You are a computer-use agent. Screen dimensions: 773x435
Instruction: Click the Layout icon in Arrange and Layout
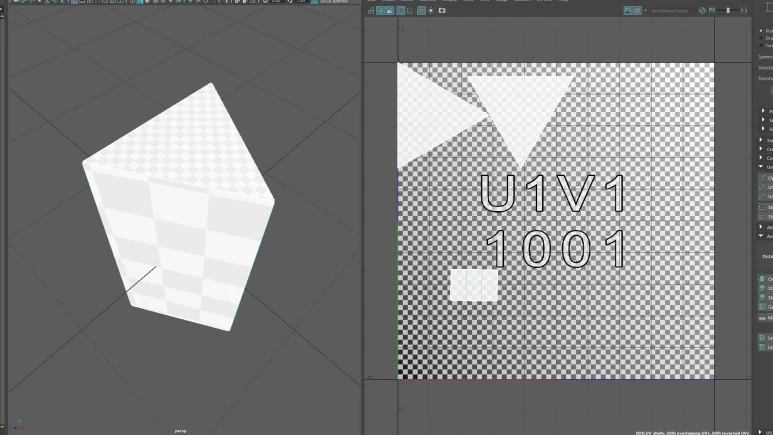click(762, 338)
